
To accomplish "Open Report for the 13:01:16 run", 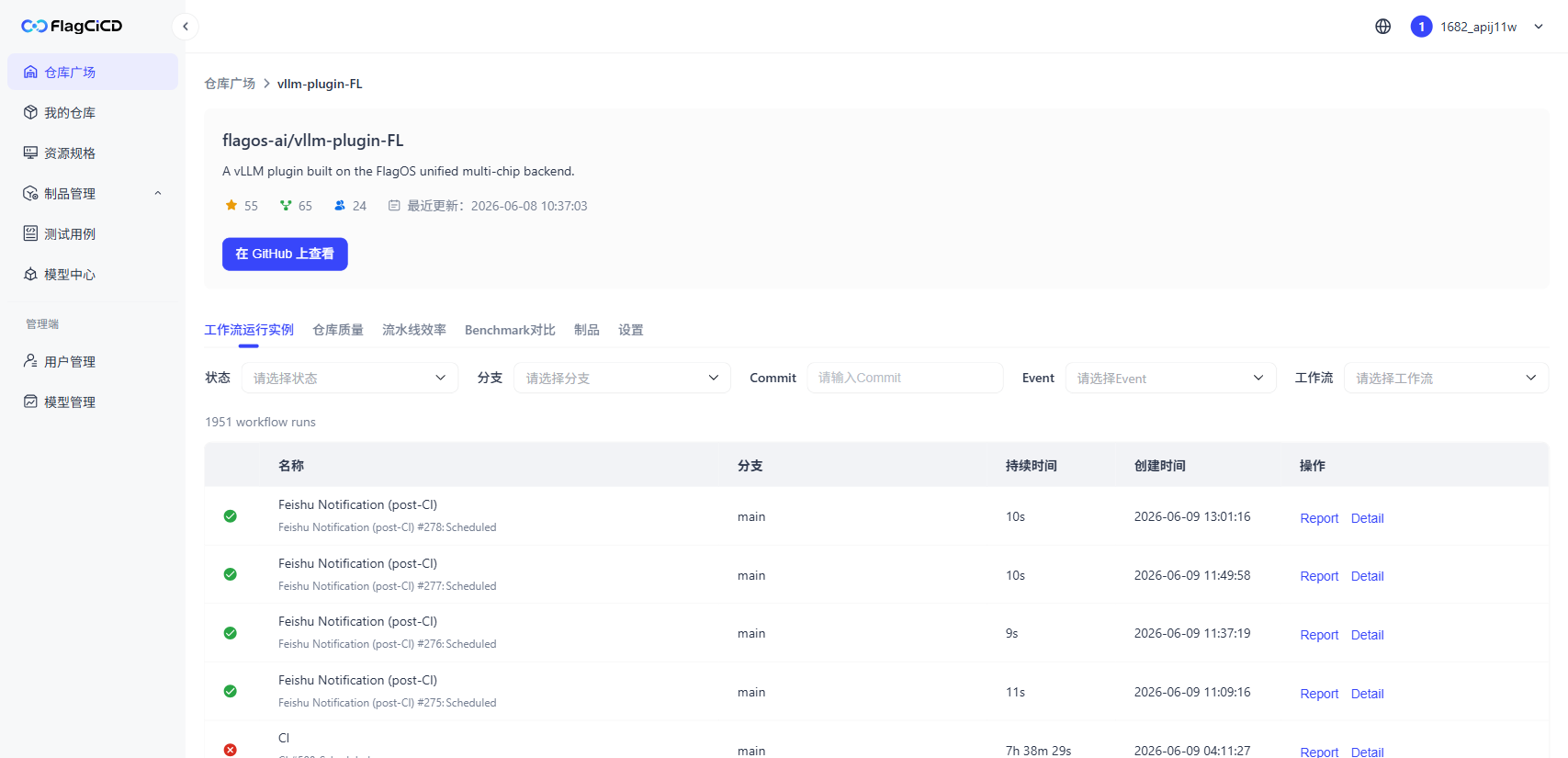I will 1319,518.
